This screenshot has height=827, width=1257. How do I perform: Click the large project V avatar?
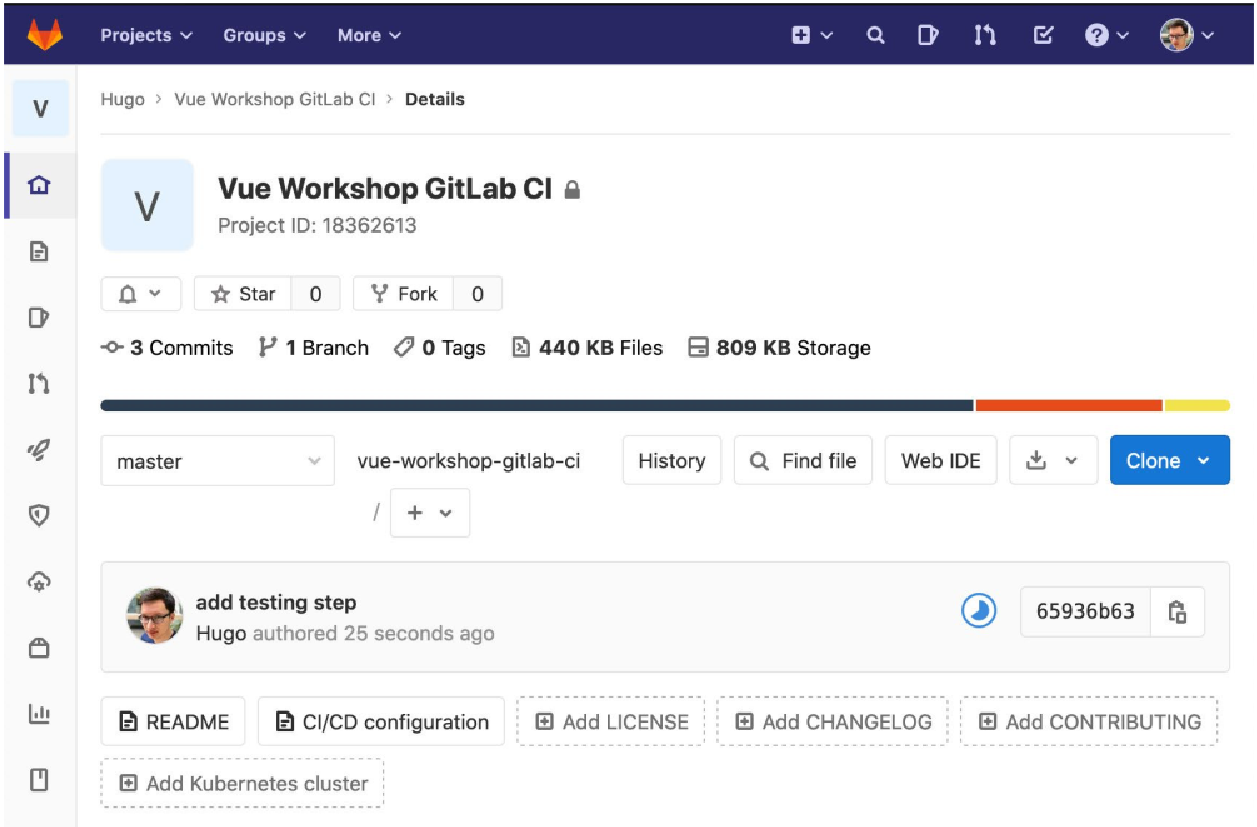147,205
